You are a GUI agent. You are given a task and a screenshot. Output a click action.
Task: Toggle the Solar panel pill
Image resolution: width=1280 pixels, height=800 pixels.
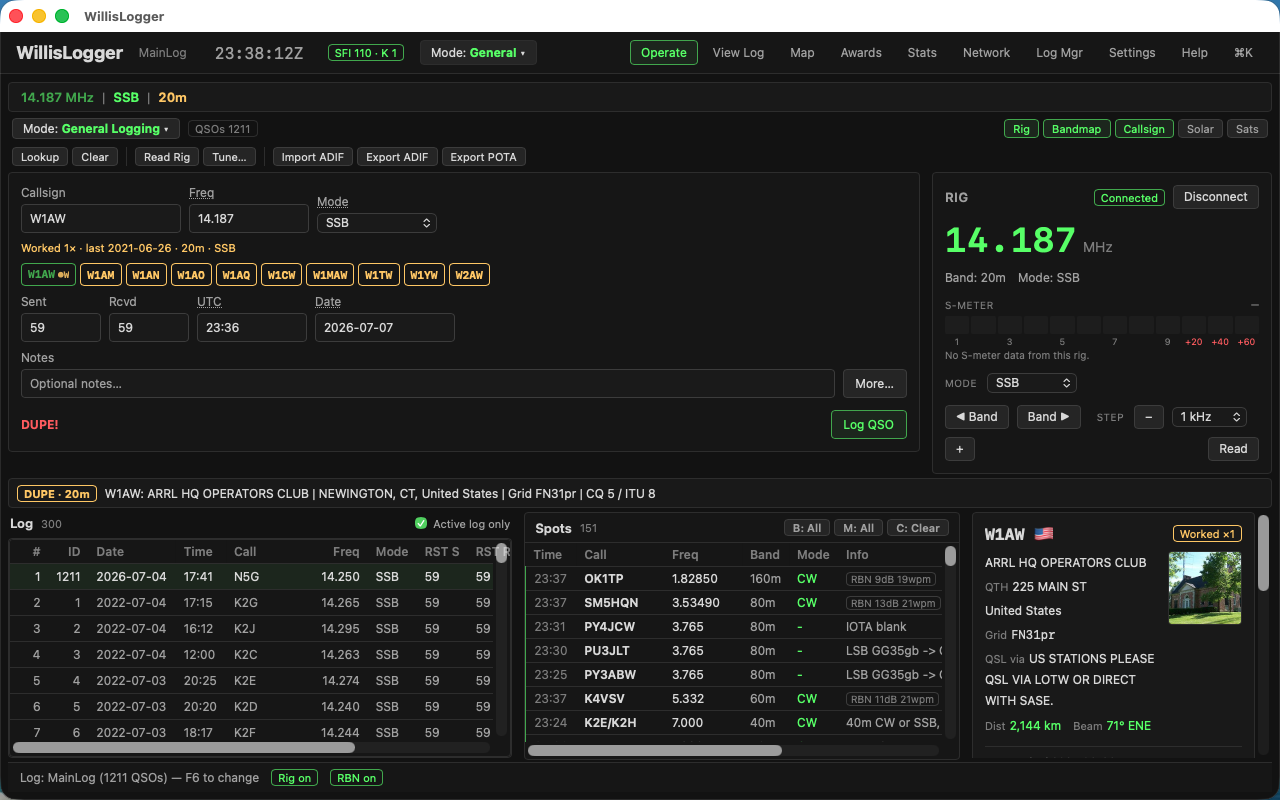click(x=1200, y=129)
